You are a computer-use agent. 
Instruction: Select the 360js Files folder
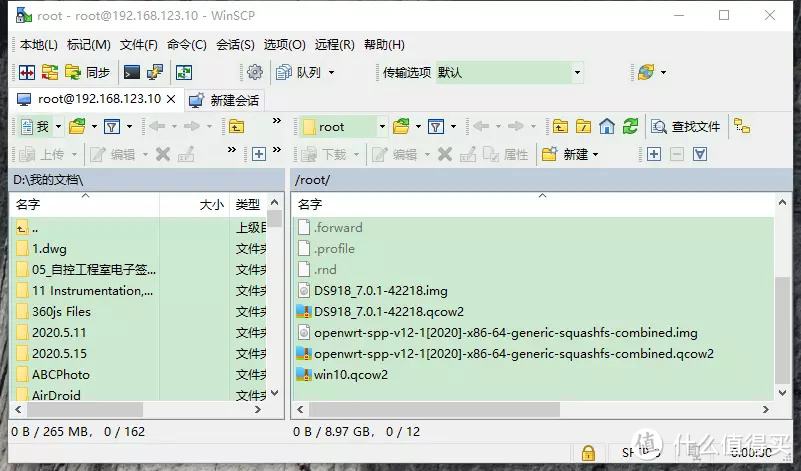[61, 312]
